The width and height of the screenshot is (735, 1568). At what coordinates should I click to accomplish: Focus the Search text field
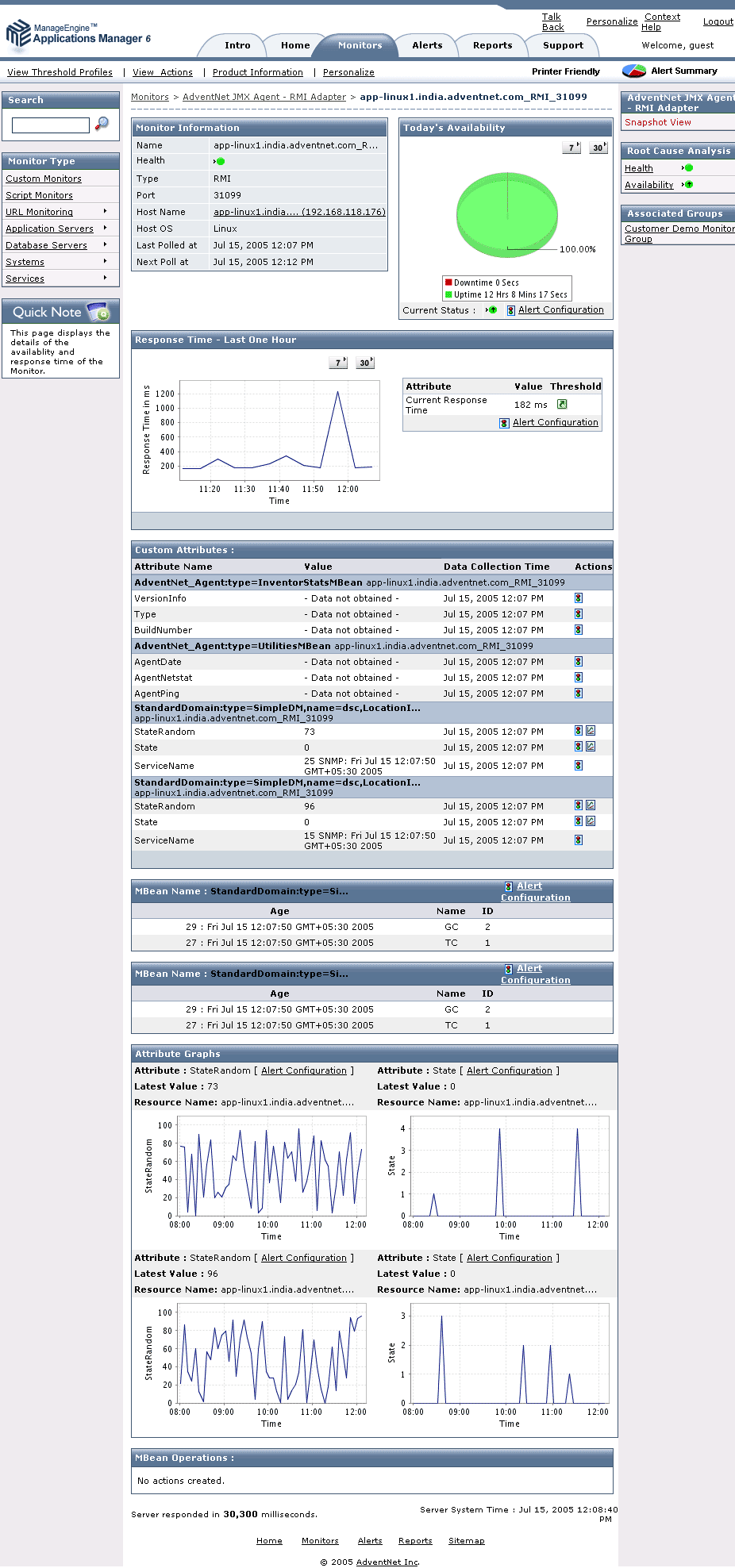point(51,125)
